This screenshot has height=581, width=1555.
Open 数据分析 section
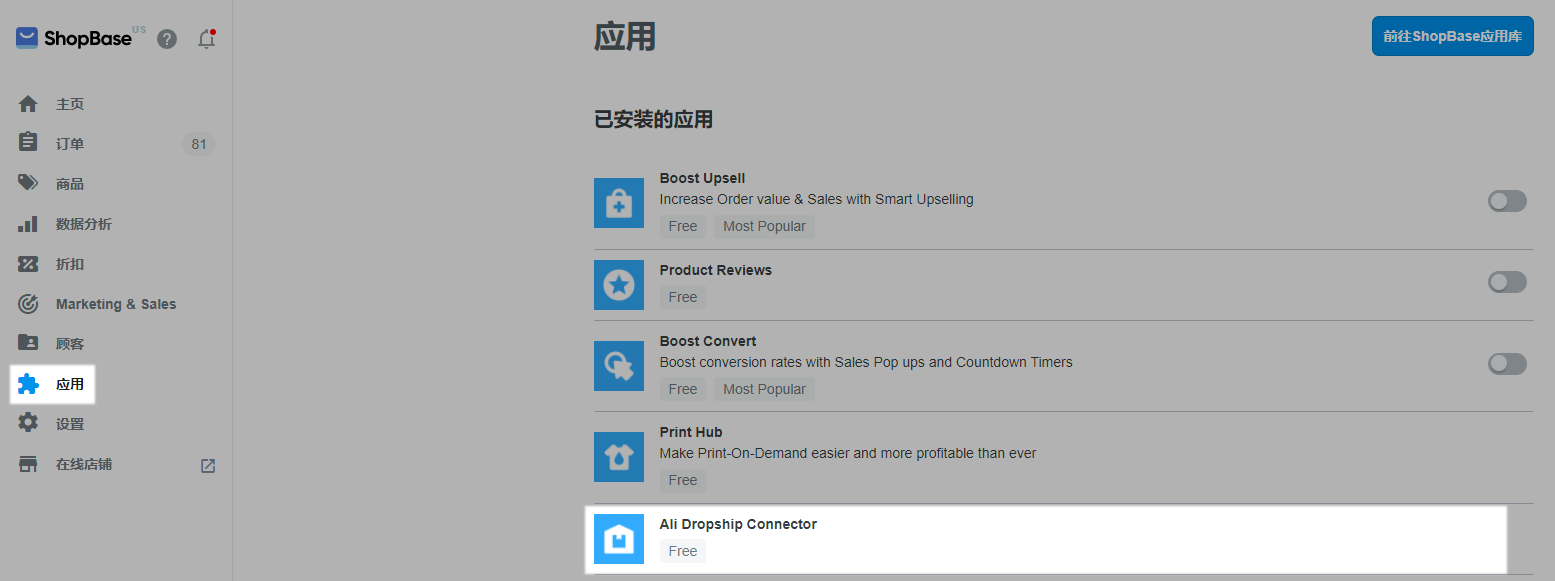click(x=84, y=224)
